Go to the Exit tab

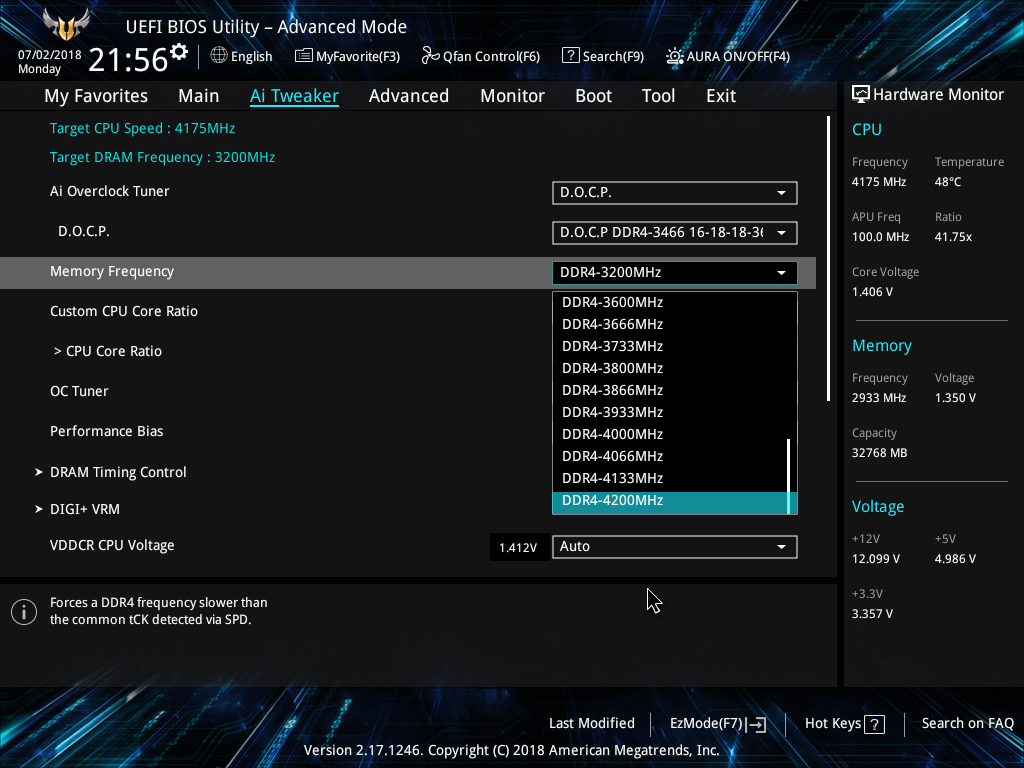pyautogui.click(x=721, y=96)
